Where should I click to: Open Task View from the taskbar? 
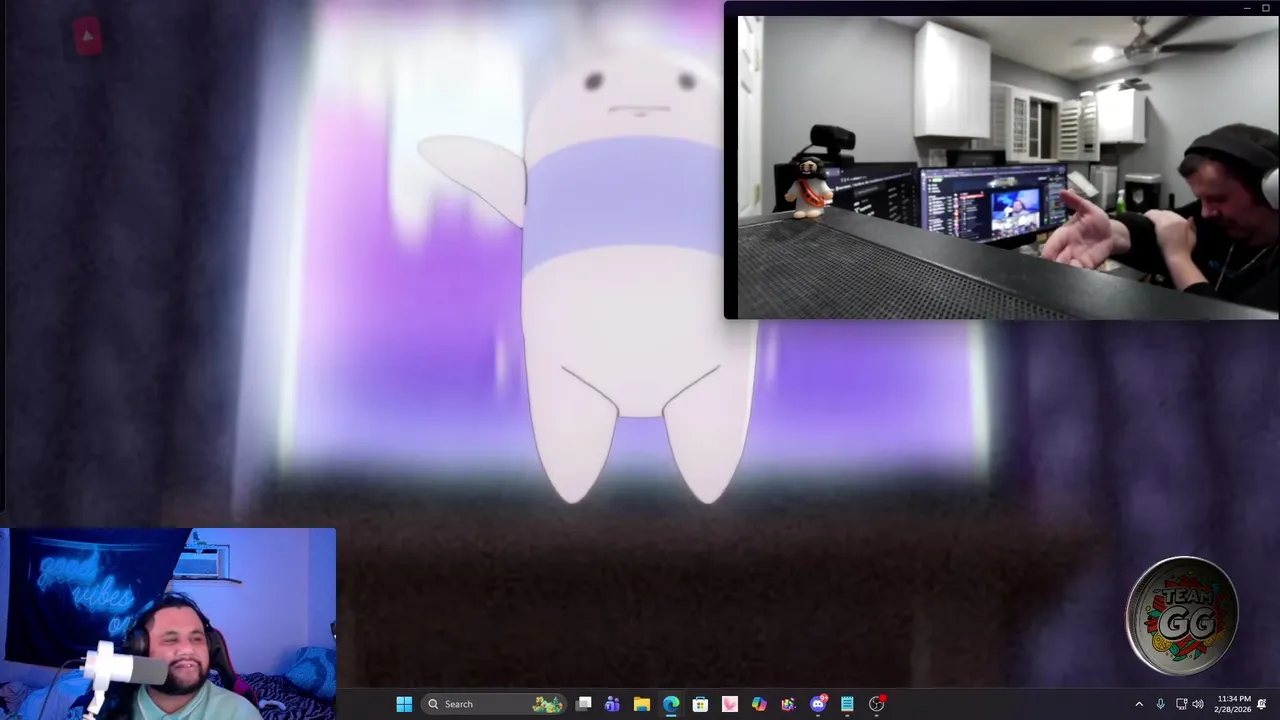pyautogui.click(x=584, y=704)
